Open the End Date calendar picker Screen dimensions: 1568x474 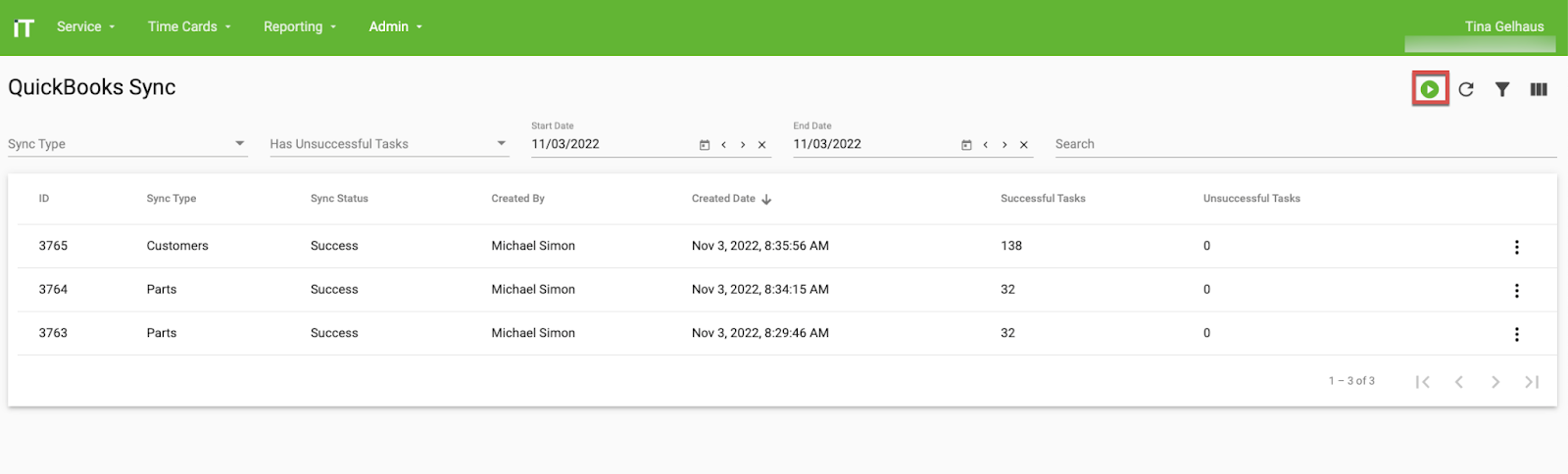(x=966, y=145)
